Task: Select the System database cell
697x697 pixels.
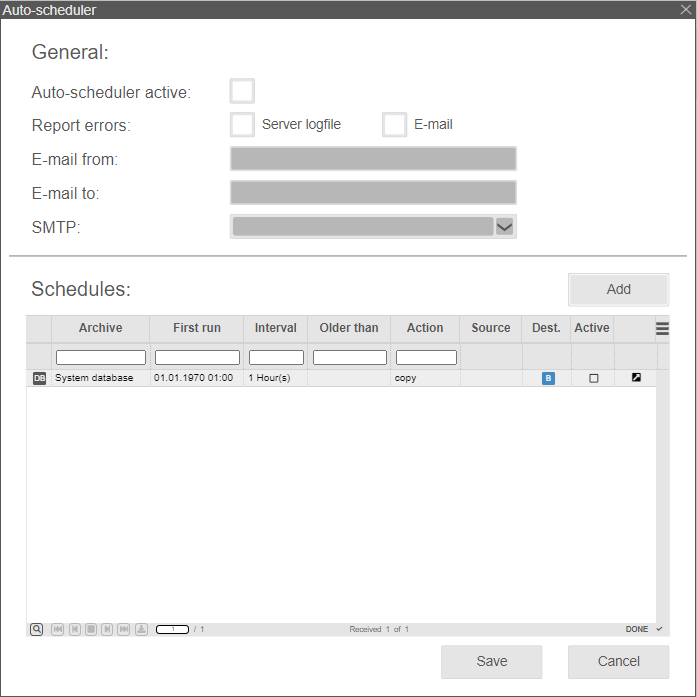Action: click(100, 378)
